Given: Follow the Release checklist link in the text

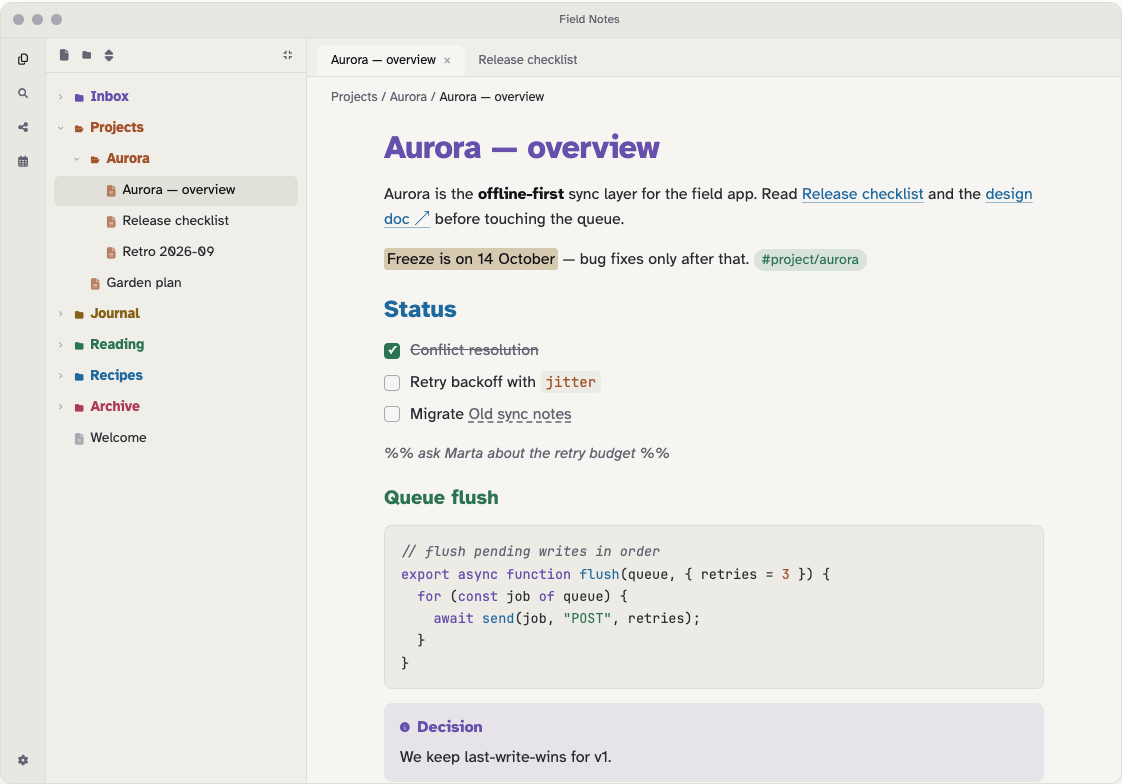Looking at the screenshot, I should [862, 194].
